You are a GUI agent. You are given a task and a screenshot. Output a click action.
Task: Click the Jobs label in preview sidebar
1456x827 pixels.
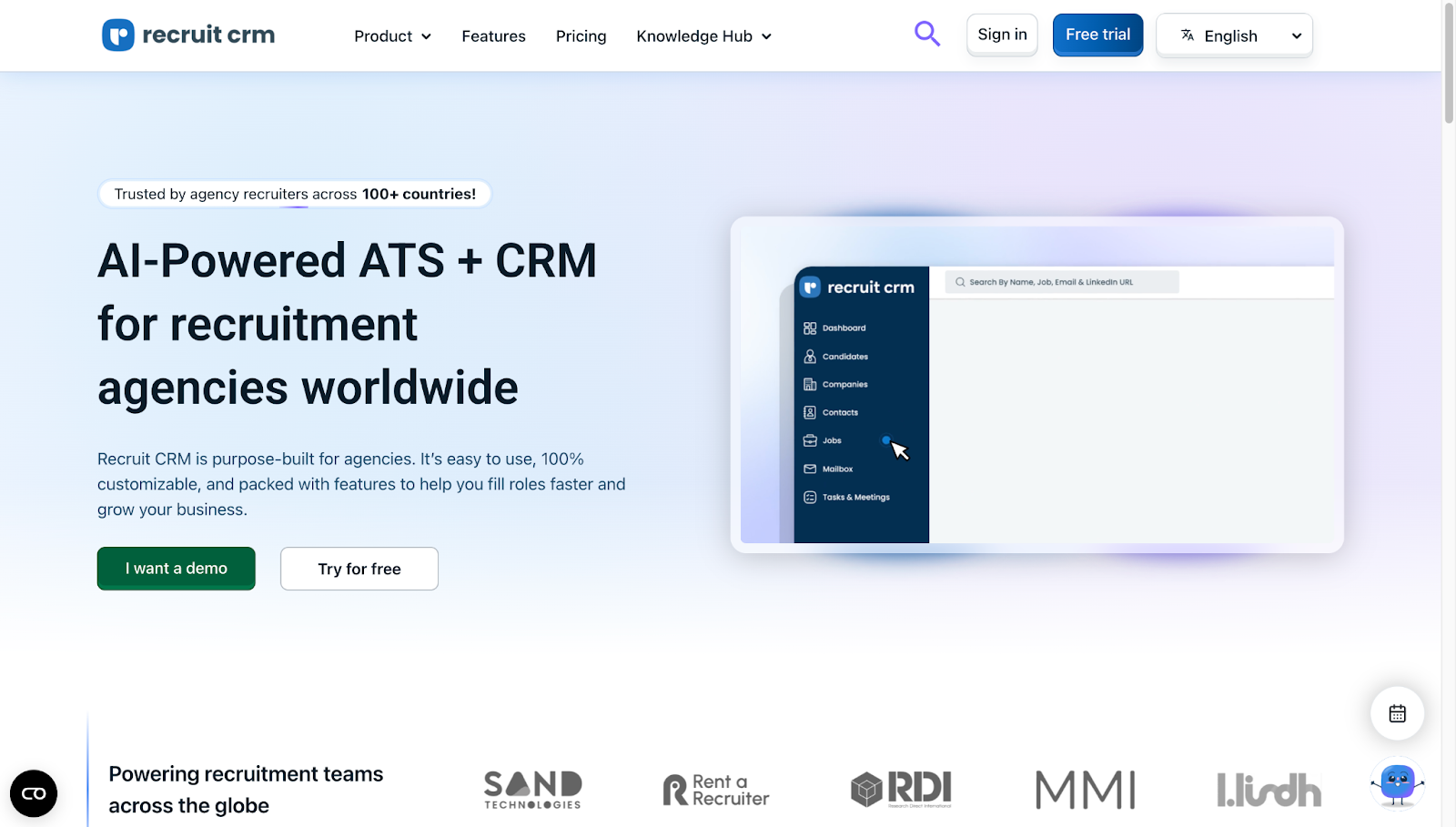click(x=832, y=440)
